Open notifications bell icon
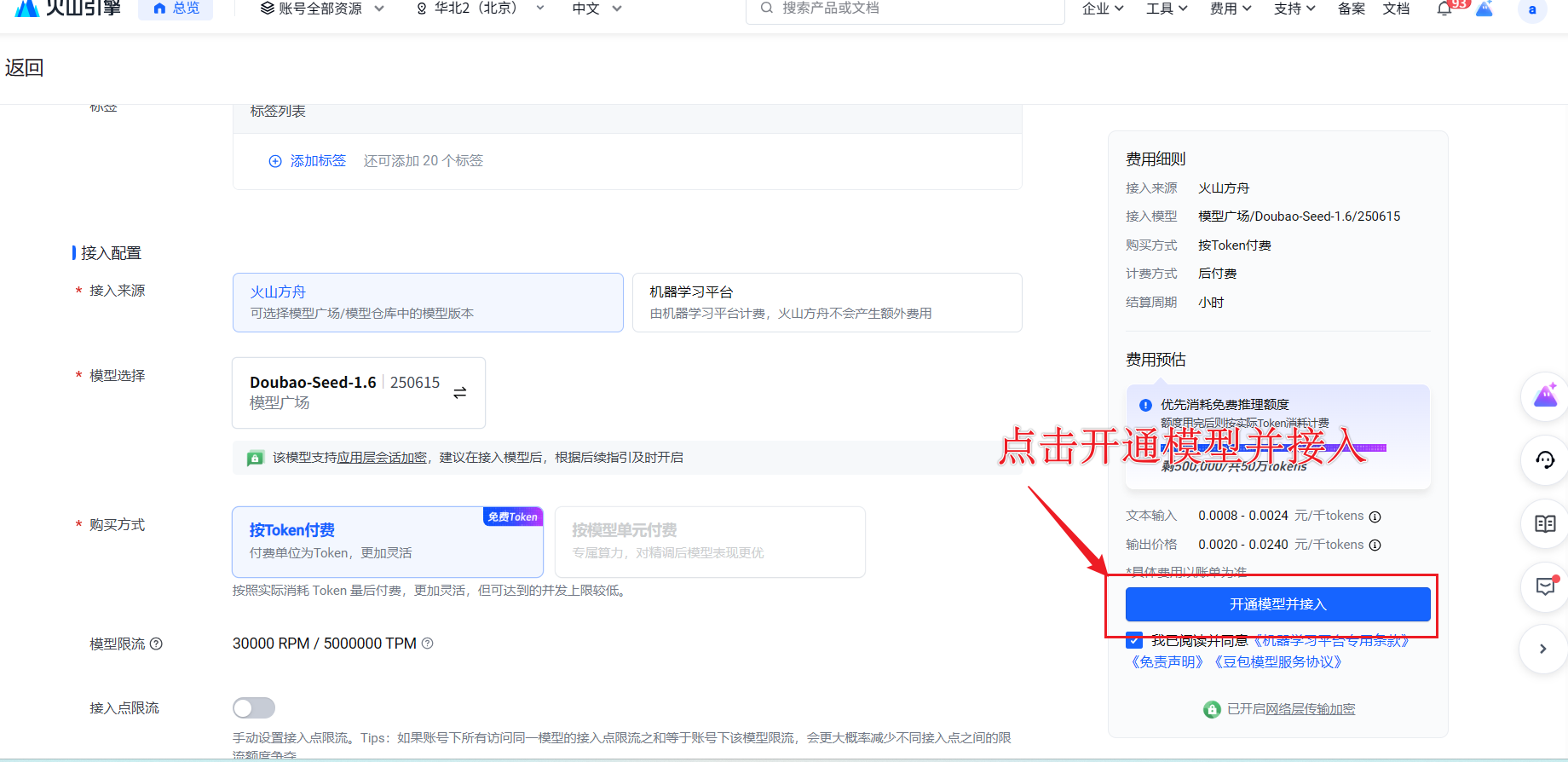 click(x=1445, y=9)
